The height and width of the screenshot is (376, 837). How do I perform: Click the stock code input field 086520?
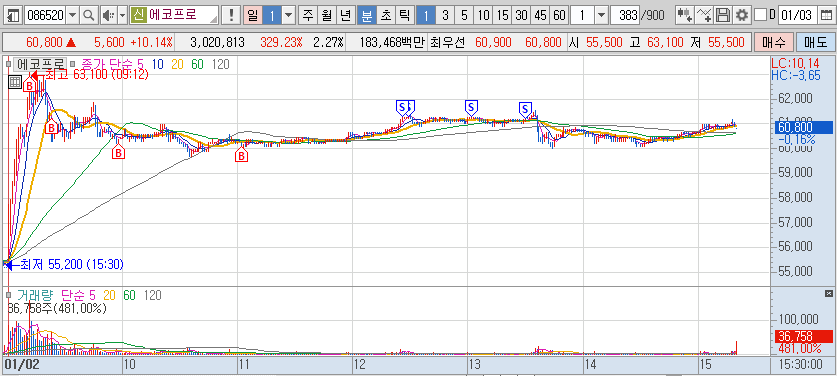[x=45, y=15]
